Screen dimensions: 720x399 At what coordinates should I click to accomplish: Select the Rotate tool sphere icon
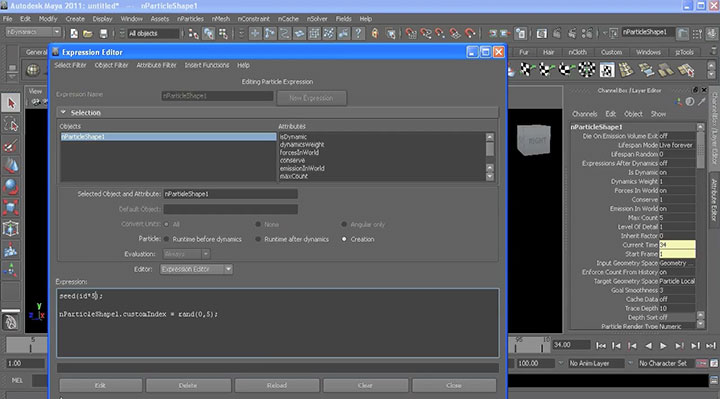11,187
